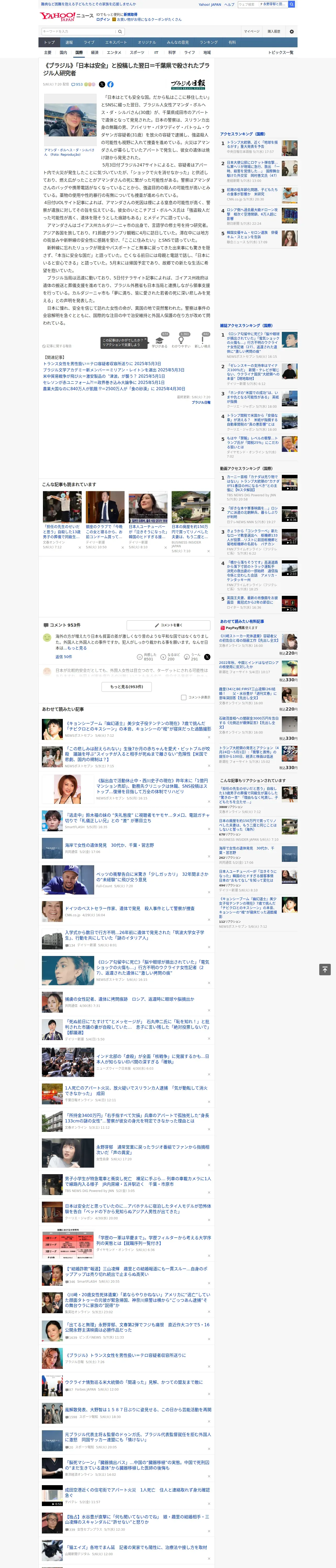Open article ベッツの衝撃告白に米驚き
Screen dimensions: 336x1568
pos(153,877)
